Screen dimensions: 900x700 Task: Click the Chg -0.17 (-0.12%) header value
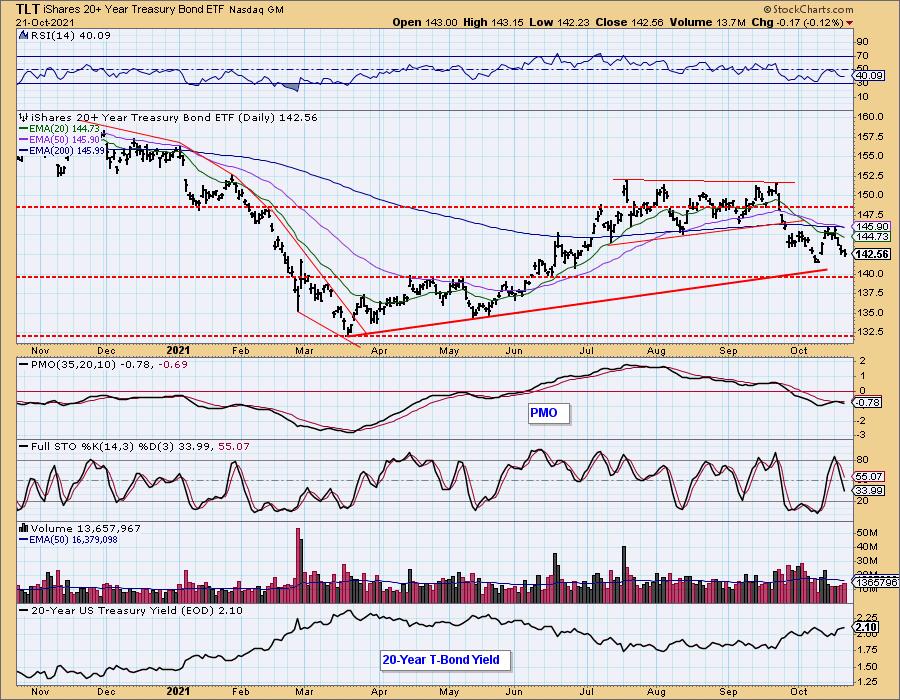coord(797,23)
